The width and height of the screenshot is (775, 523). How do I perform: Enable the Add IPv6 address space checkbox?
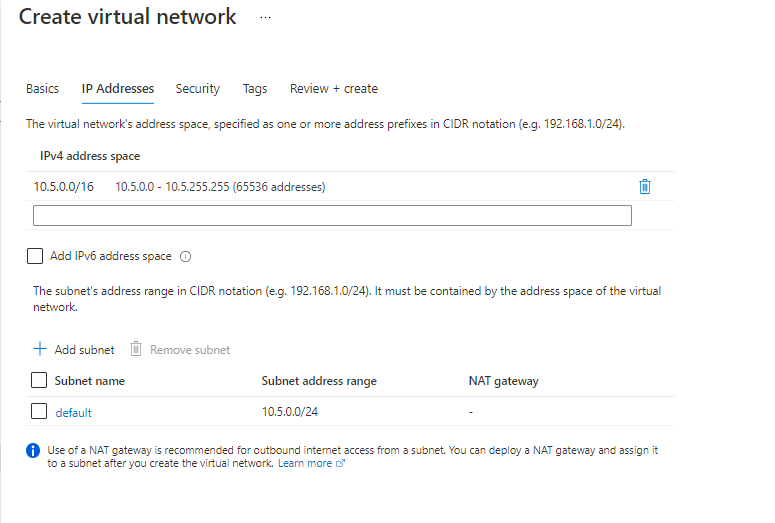coord(35,257)
